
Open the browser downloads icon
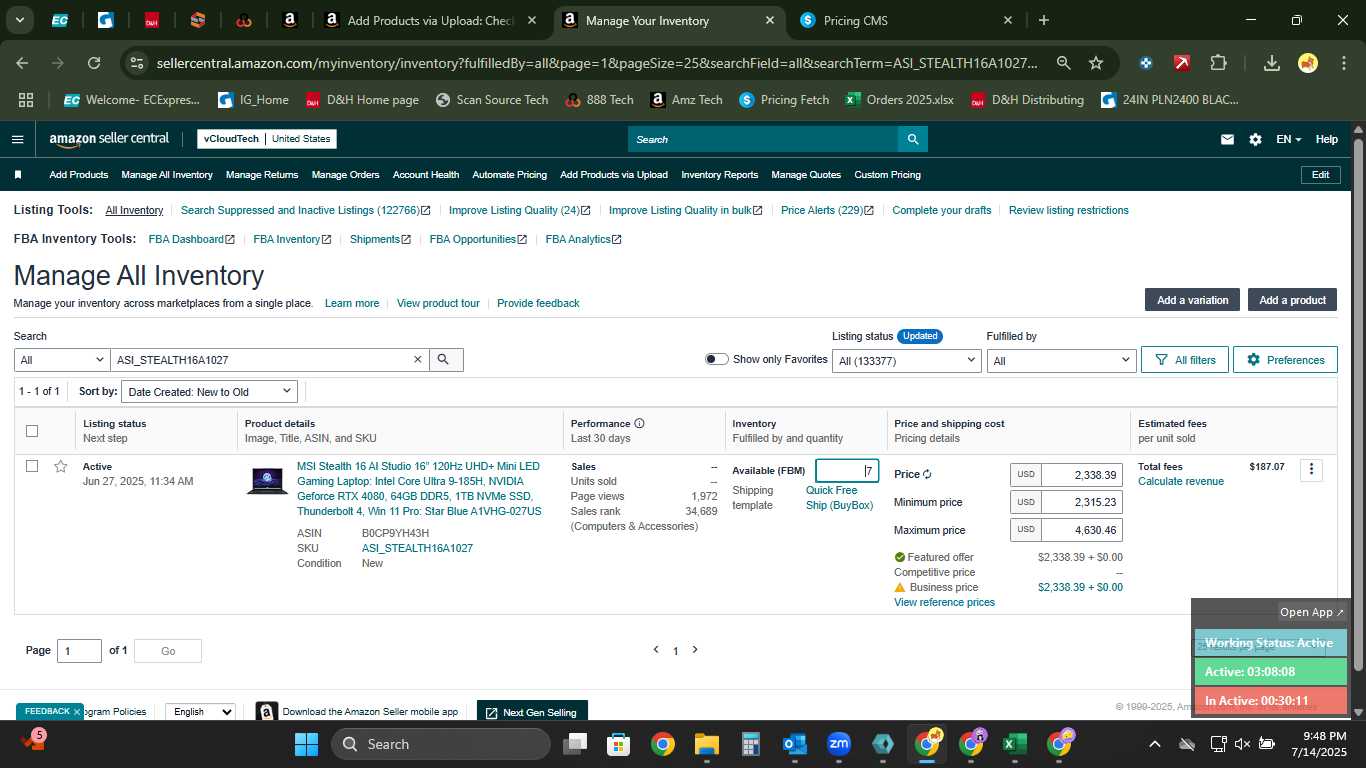(1272, 63)
